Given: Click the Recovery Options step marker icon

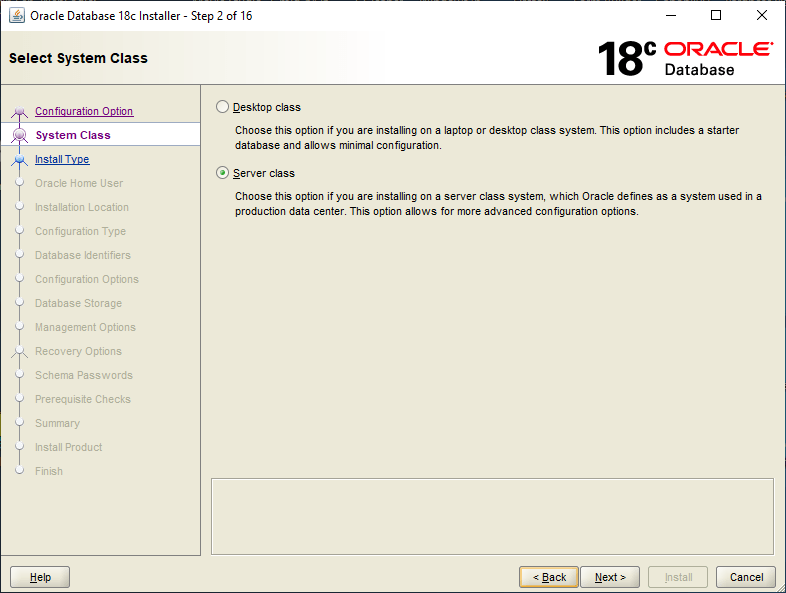Looking at the screenshot, I should pyautogui.click(x=20, y=351).
